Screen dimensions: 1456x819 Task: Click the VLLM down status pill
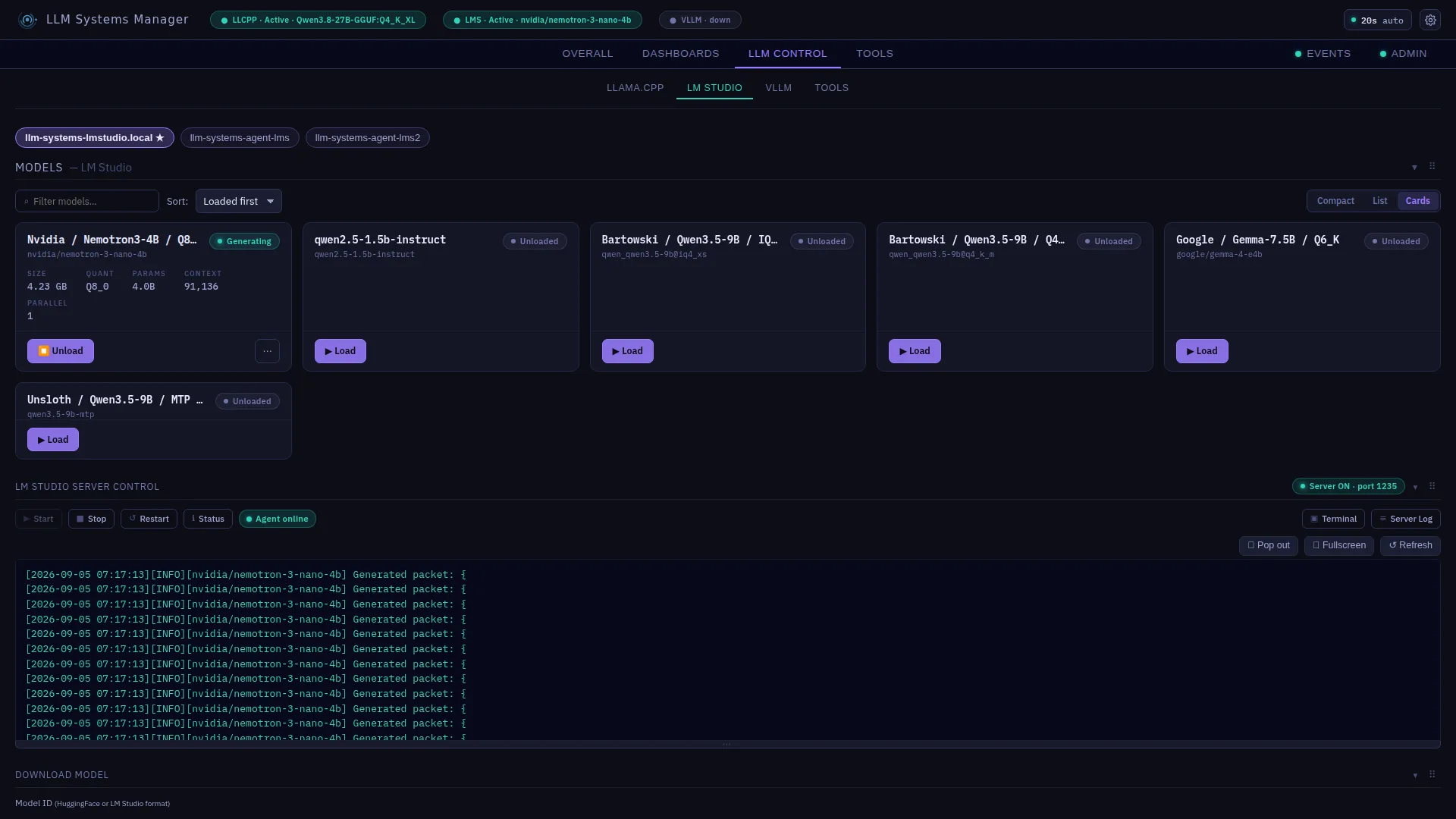pos(700,20)
